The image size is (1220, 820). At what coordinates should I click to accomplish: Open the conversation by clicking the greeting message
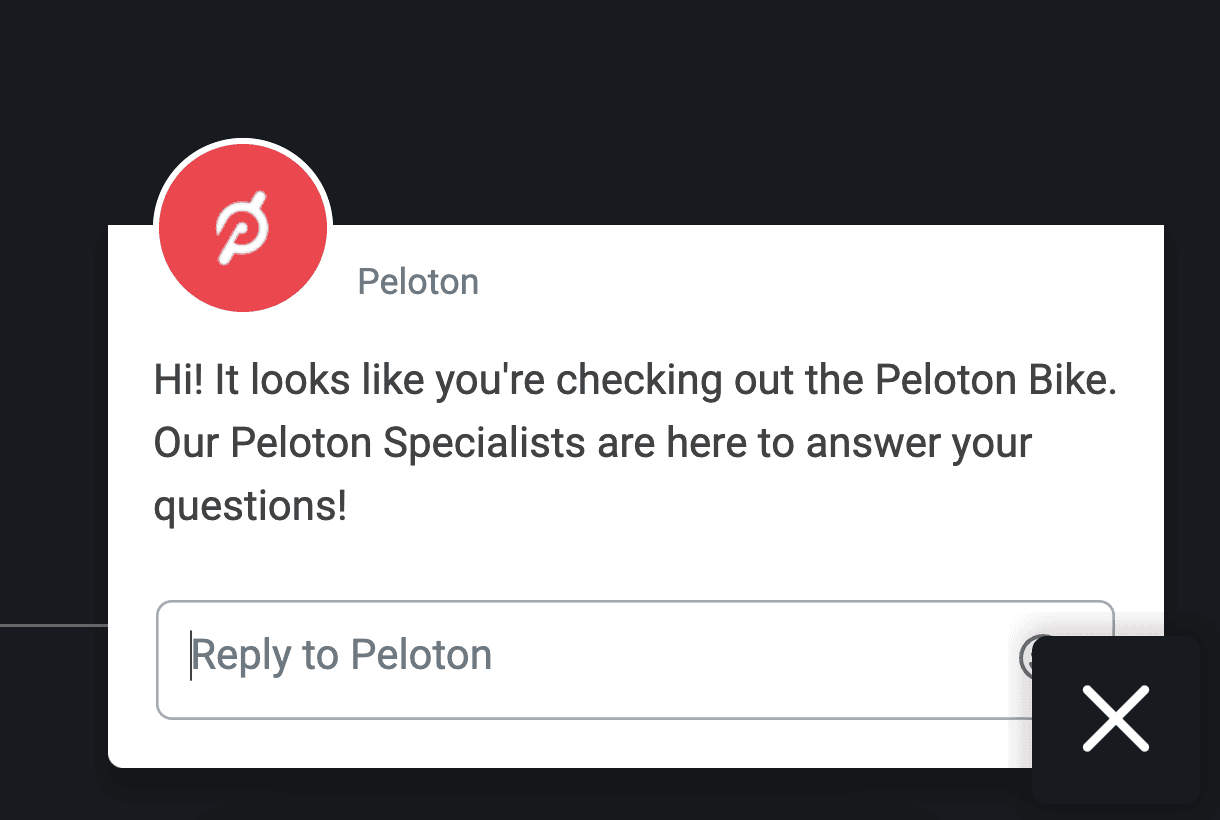tap(635, 442)
